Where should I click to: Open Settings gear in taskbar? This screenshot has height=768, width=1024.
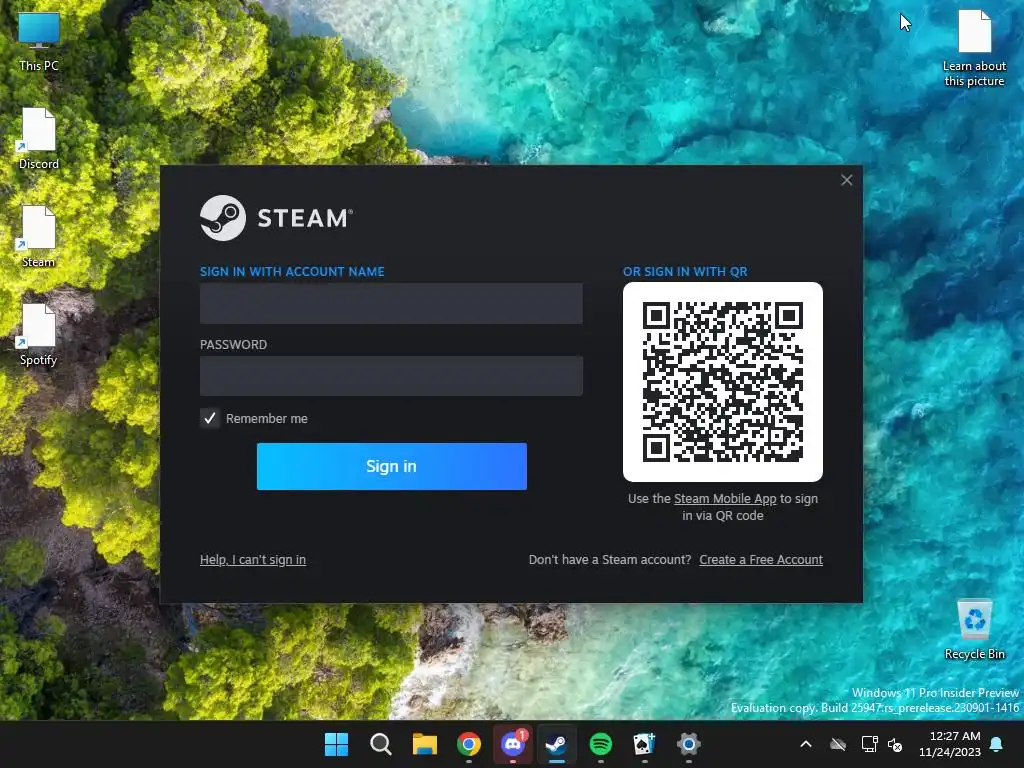coord(688,744)
